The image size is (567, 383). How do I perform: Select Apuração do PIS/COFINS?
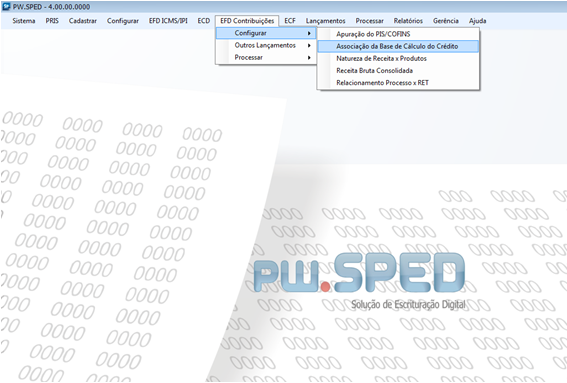tap(398, 34)
